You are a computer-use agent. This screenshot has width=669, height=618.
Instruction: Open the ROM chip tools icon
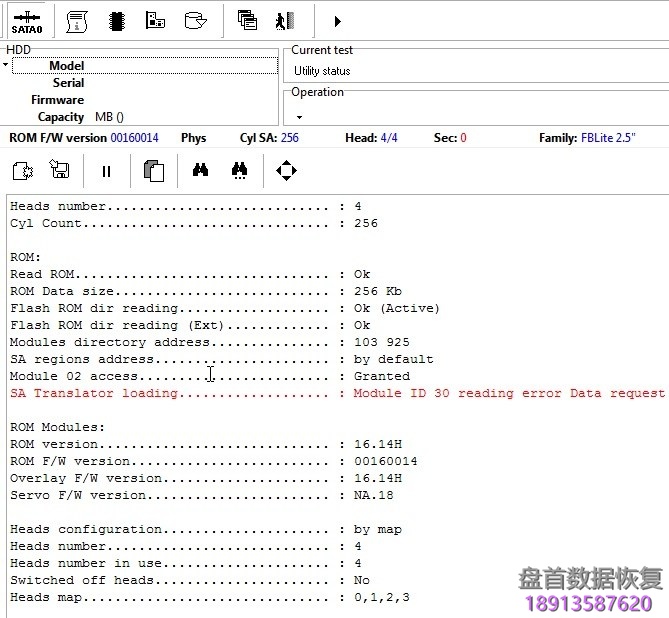tap(116, 21)
